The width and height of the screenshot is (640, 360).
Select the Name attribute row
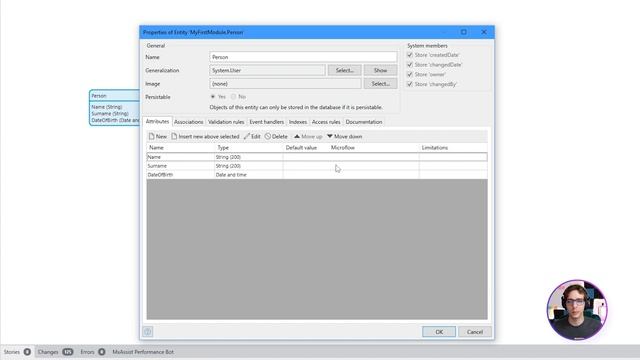(x=317, y=157)
